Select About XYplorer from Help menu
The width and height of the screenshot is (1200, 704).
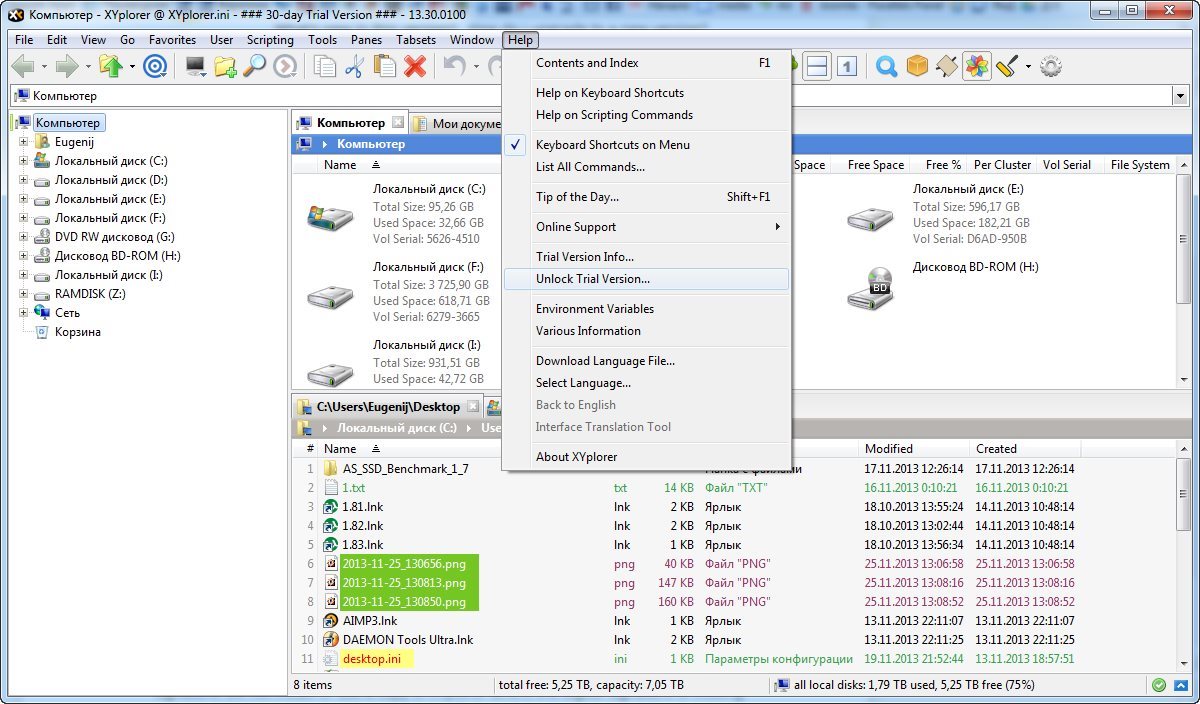point(646,457)
